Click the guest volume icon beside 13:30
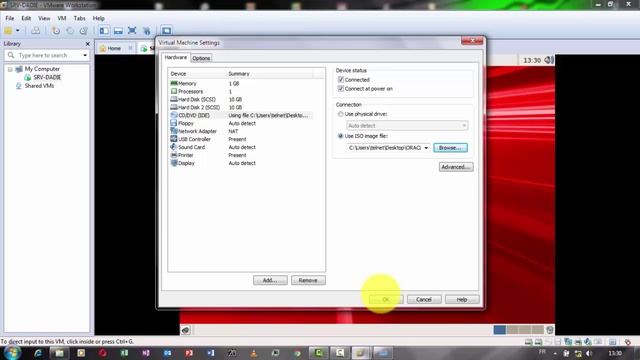 [549, 60]
